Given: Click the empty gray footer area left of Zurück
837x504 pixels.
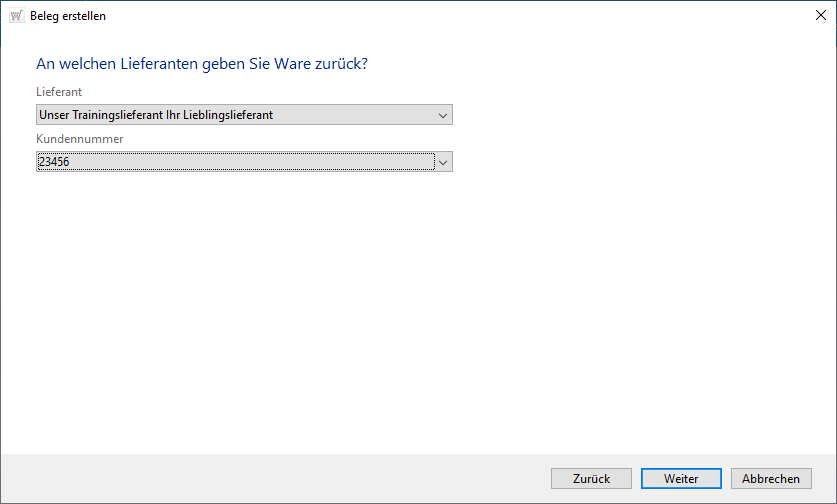Looking at the screenshot, I should click(x=270, y=479).
